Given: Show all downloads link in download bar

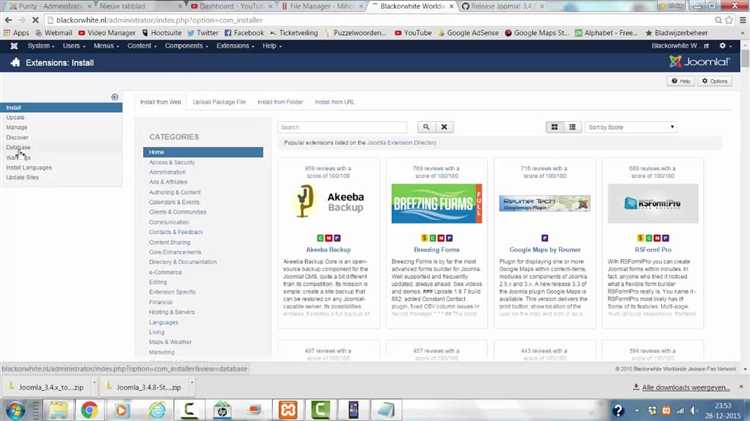Looking at the screenshot, I should click(x=685, y=387).
